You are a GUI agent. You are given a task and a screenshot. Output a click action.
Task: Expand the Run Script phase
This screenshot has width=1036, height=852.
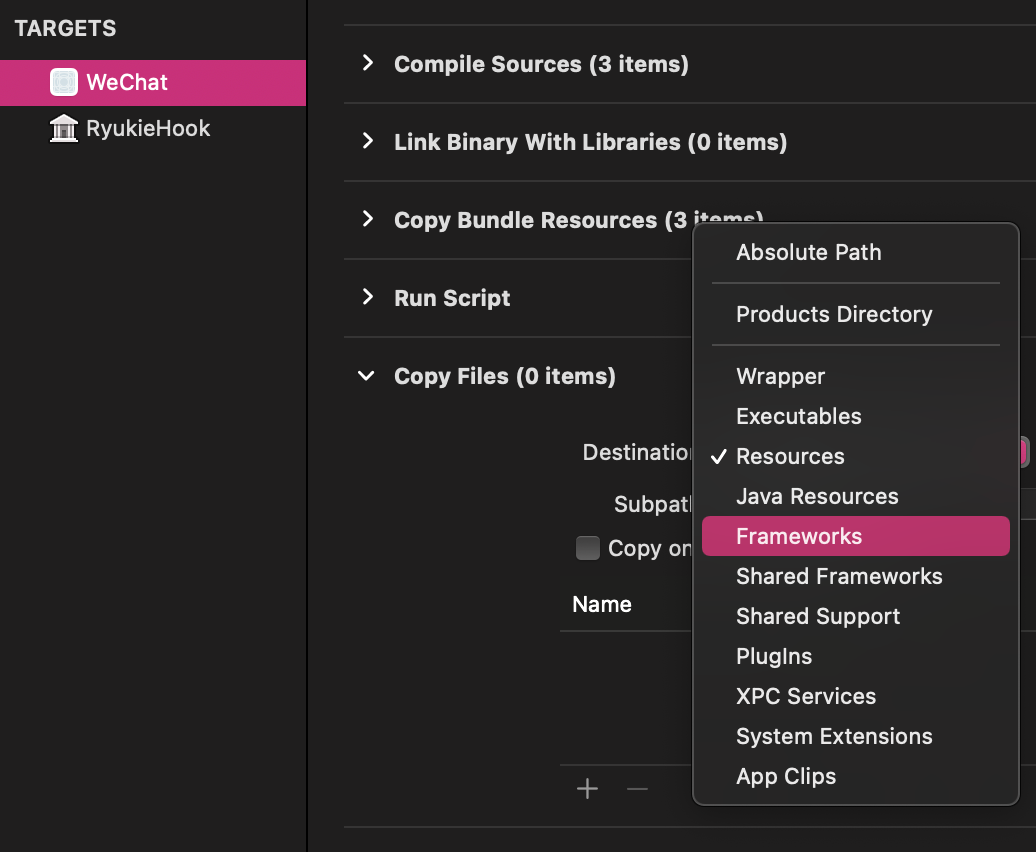(x=368, y=297)
